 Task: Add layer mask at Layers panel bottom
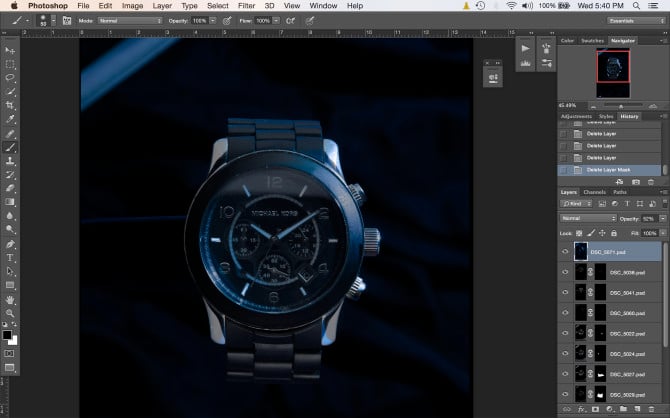[x=595, y=409]
